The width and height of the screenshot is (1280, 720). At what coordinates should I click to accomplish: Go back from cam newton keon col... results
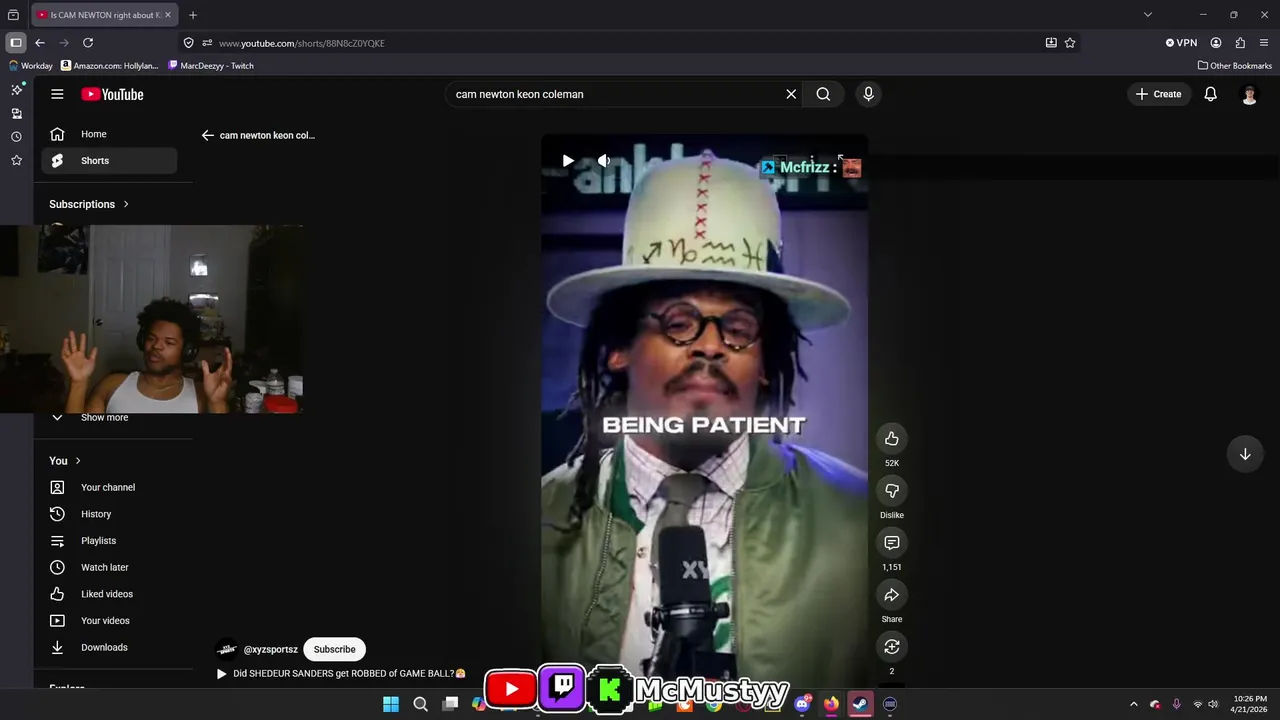(208, 135)
